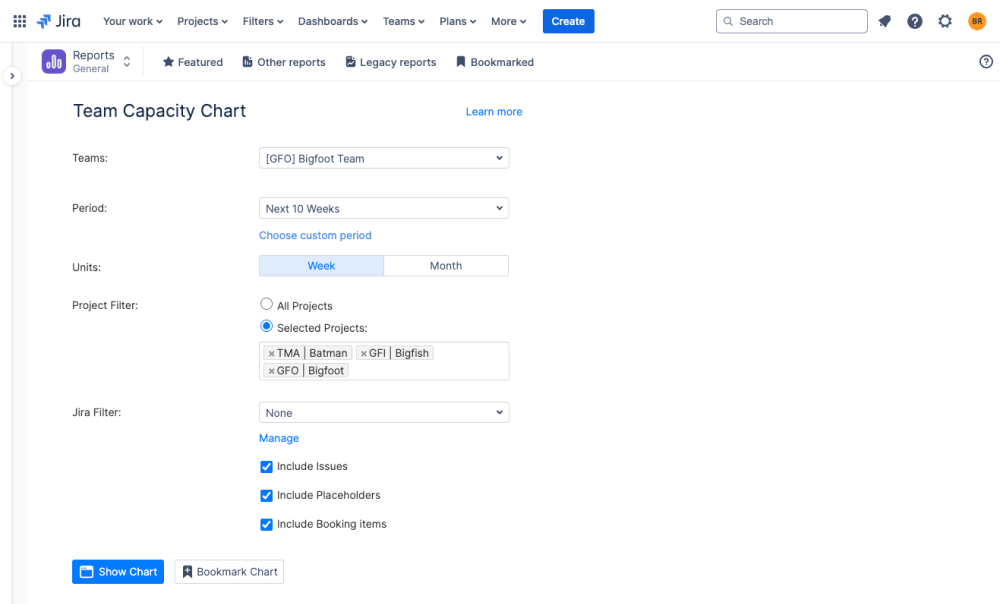Click the Reports purple chart icon
The image size is (1000, 604).
tap(54, 62)
